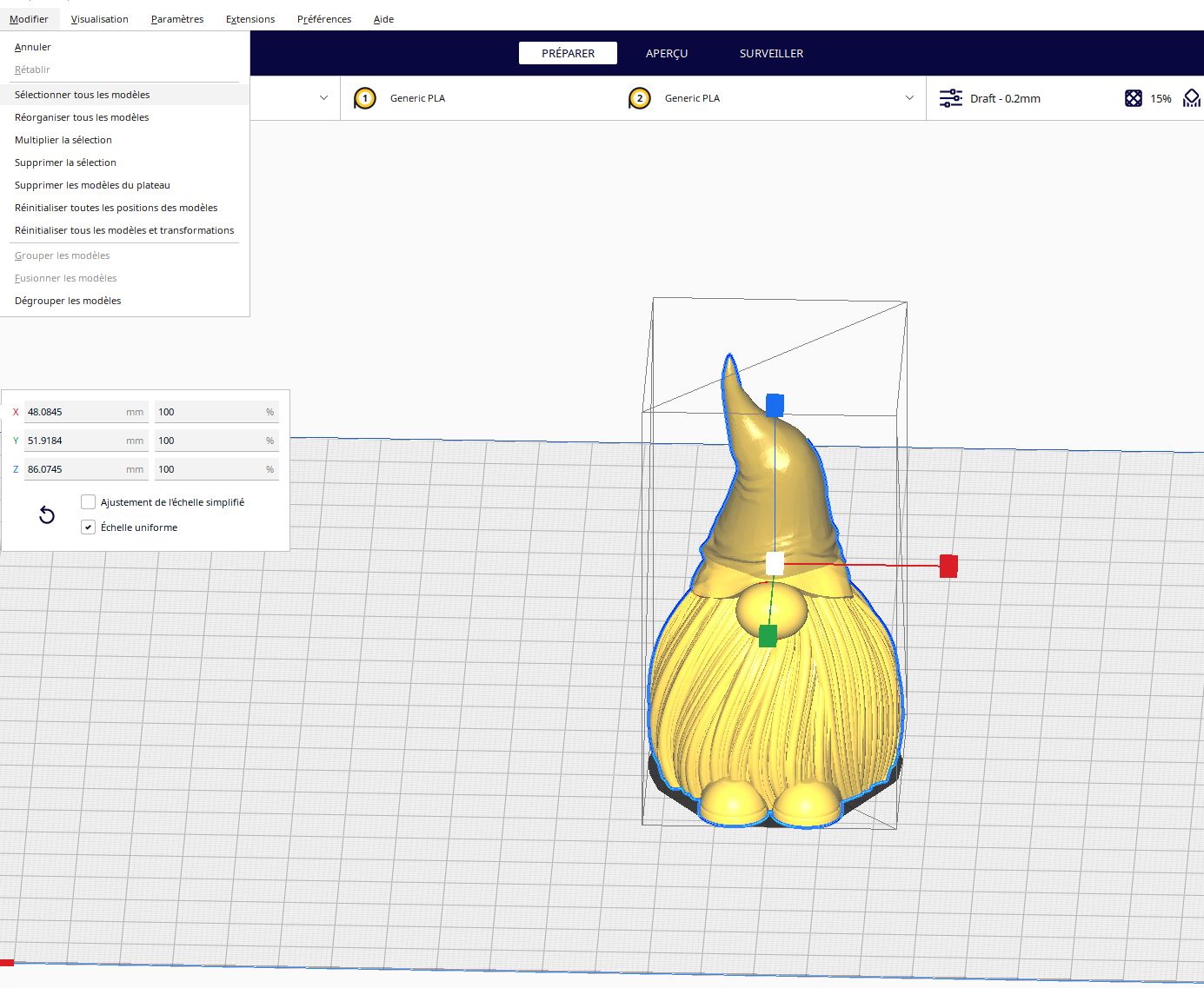1204x988 pixels.
Task: Uncheck the Échelle uniforme checkbox
Action: click(88, 527)
